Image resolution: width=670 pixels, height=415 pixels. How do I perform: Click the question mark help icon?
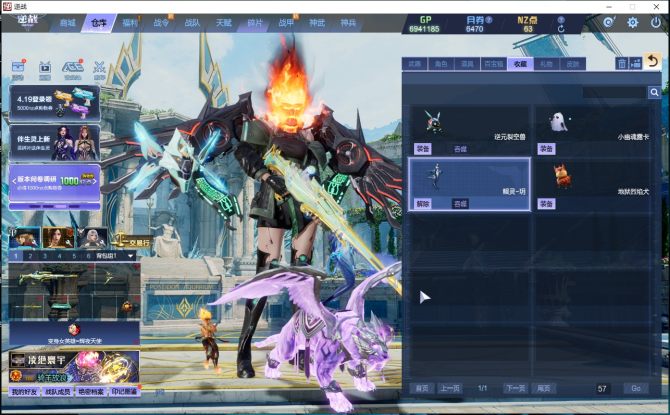(561, 20)
